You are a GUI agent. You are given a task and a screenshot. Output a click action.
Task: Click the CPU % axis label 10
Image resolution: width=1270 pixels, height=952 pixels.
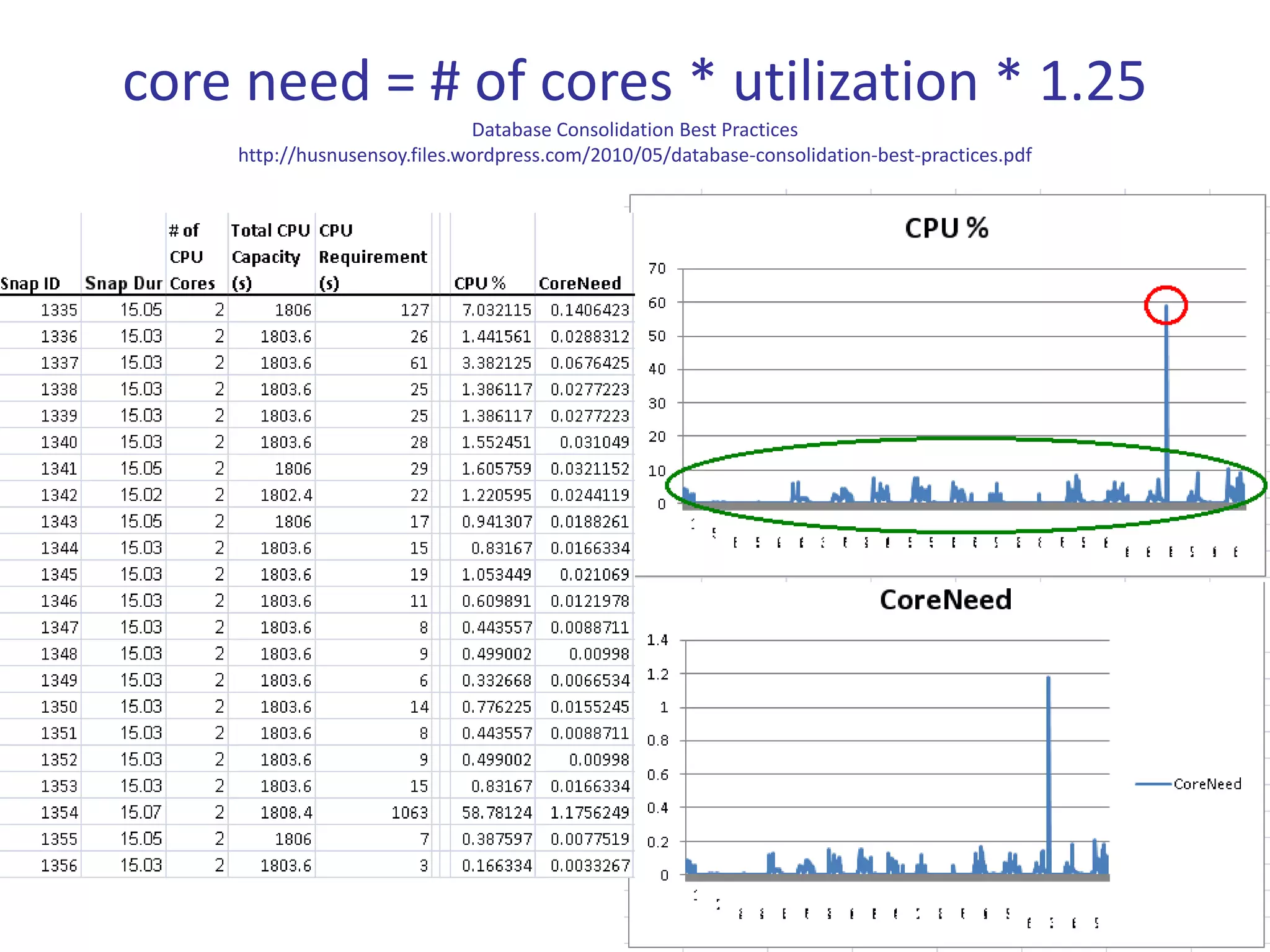tap(657, 471)
